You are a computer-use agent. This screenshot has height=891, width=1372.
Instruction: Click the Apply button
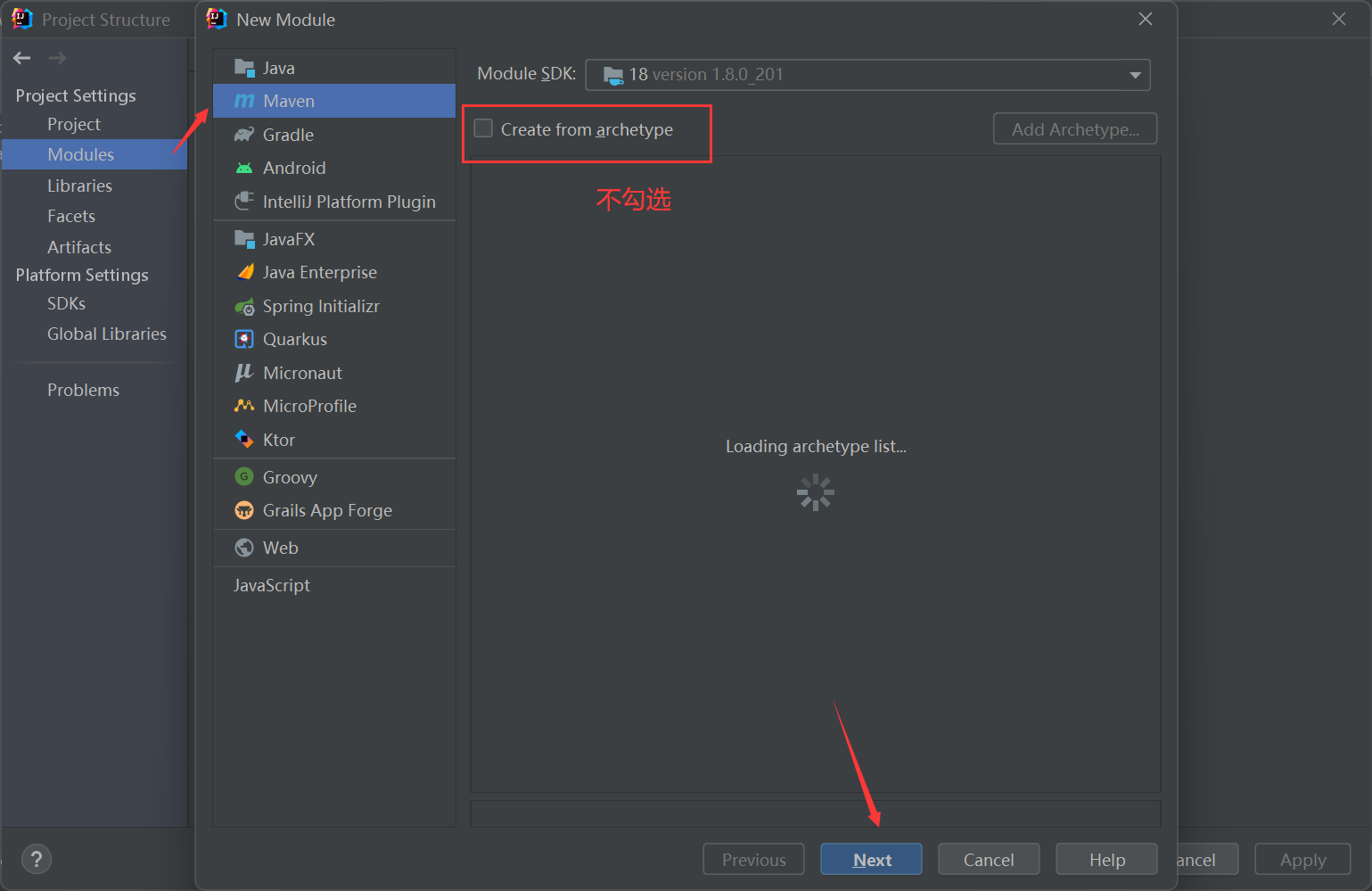pyautogui.click(x=1302, y=859)
